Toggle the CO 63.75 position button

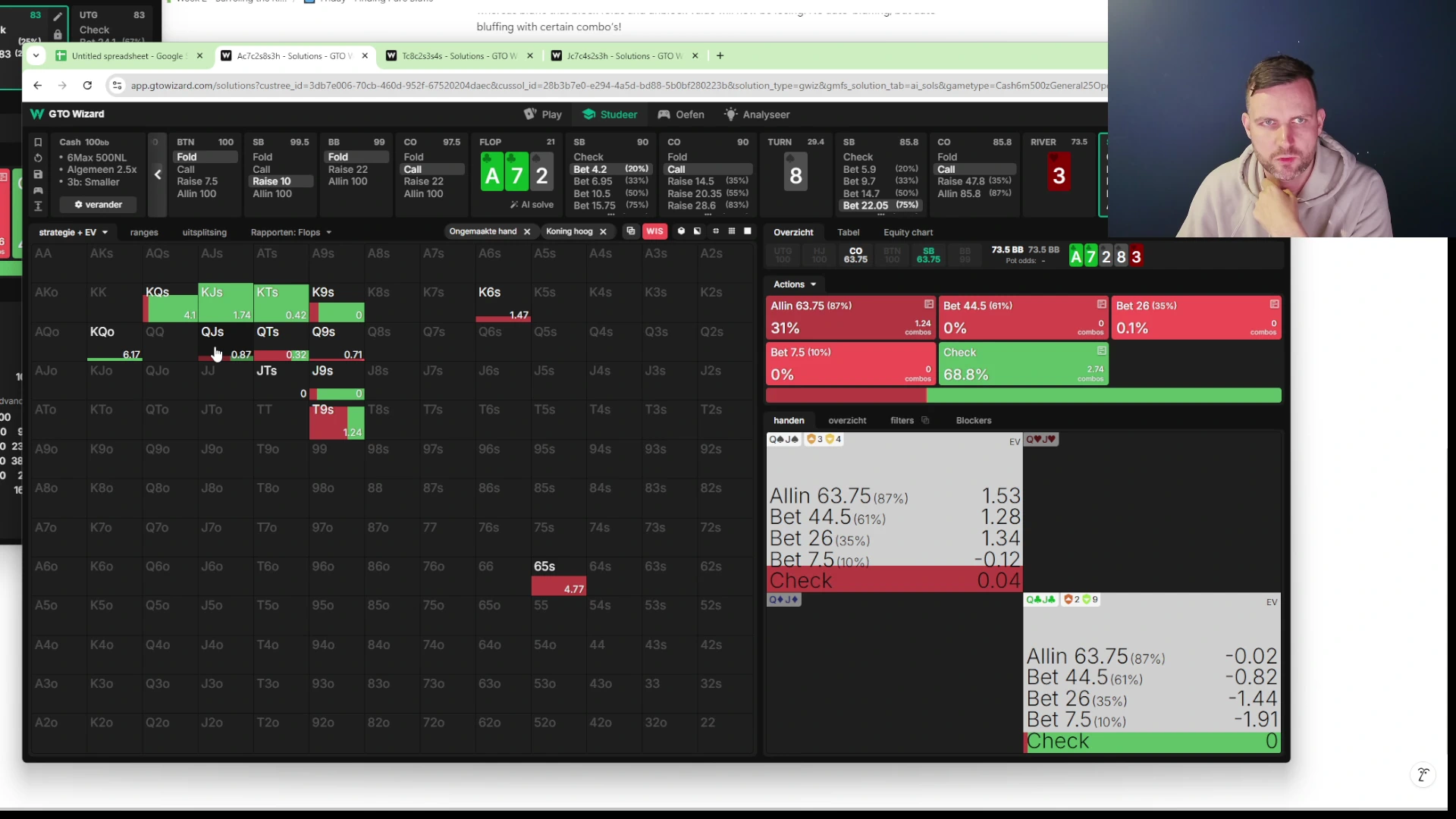tap(855, 256)
